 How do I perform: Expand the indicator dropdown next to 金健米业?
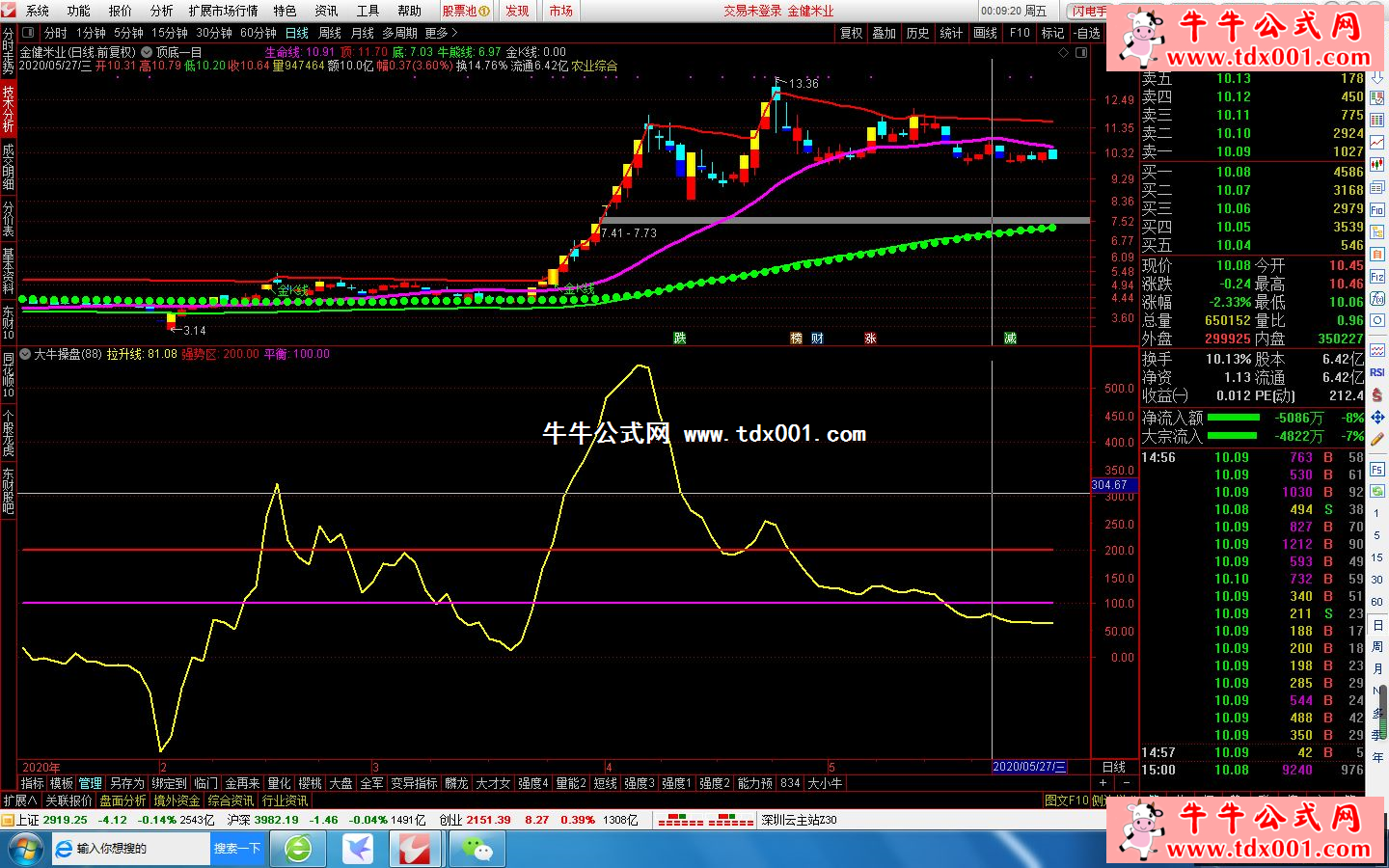[x=147, y=52]
